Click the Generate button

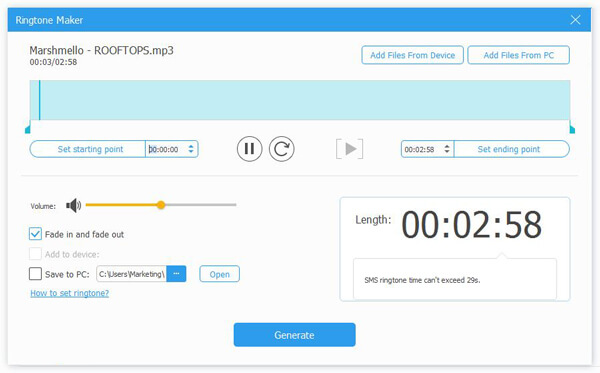pyautogui.click(x=295, y=335)
